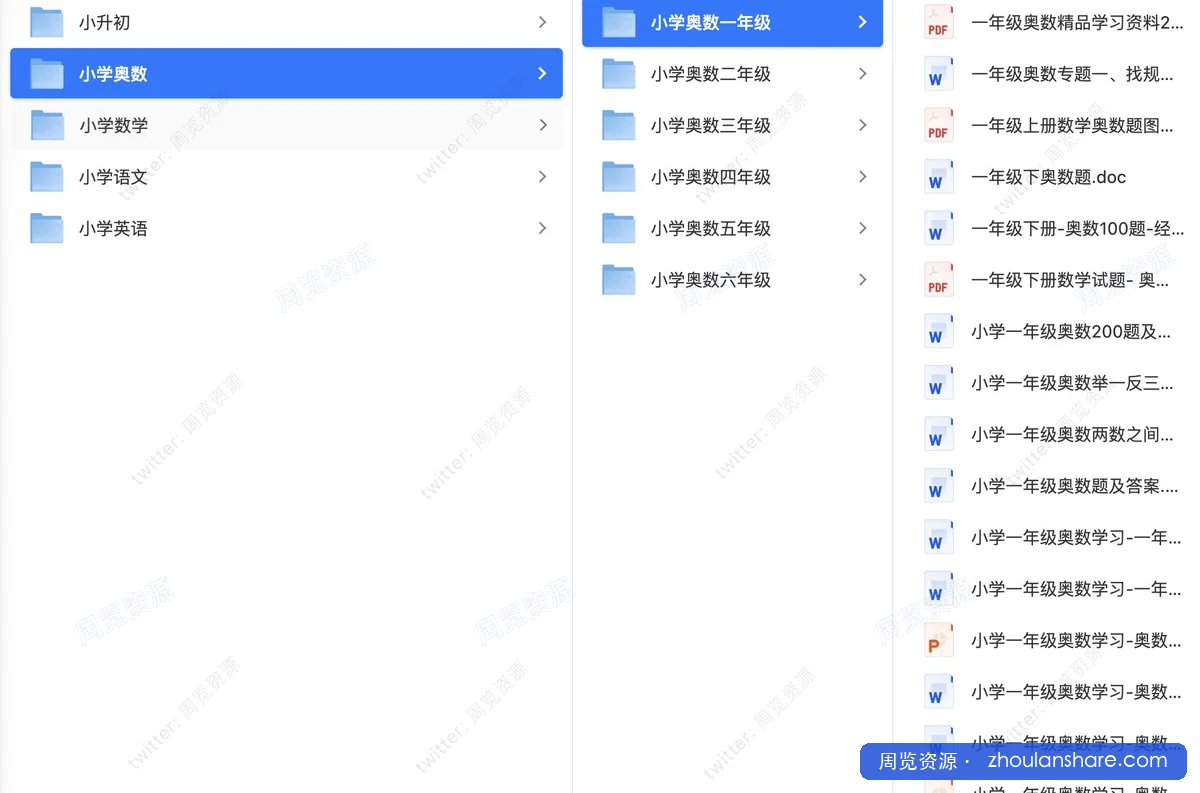Select the 小学奥数三年级 folder name
This screenshot has width=1200, height=793.
tap(711, 125)
